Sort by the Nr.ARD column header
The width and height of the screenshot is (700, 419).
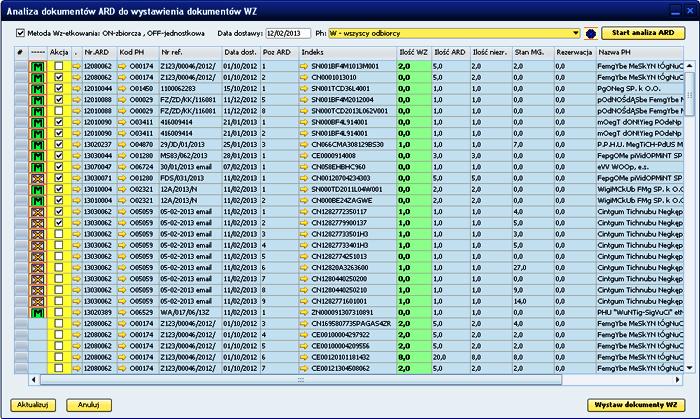tap(100, 53)
